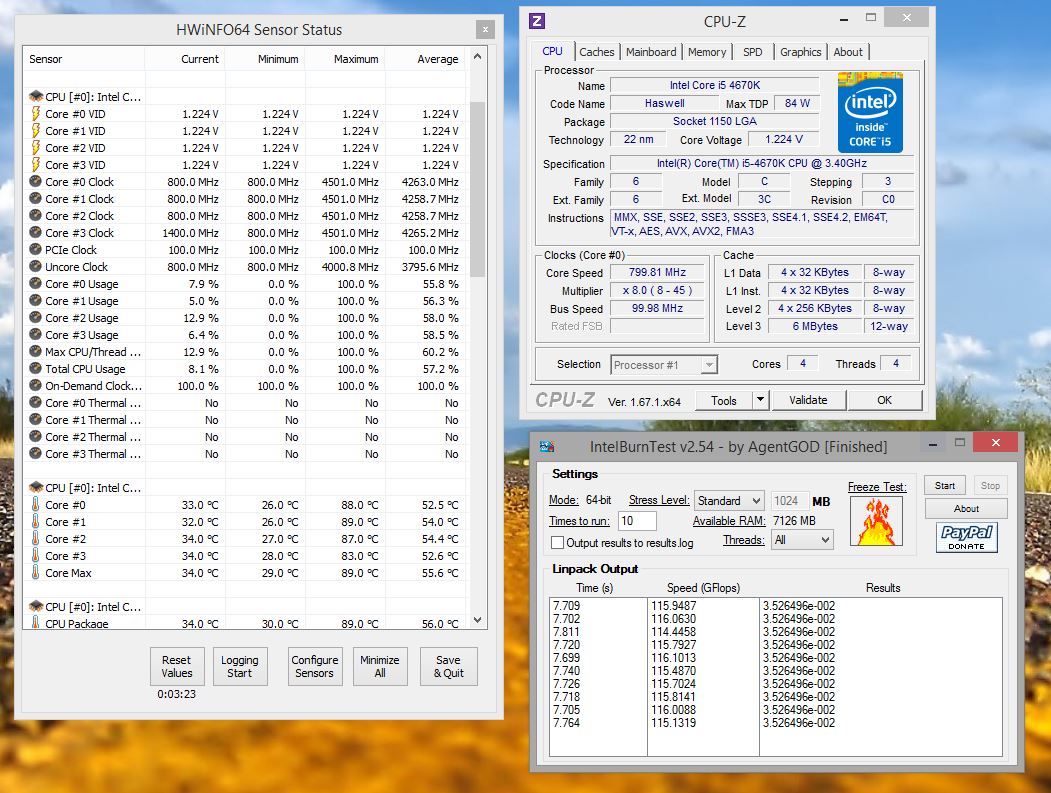This screenshot has width=1051, height=793.
Task: Click the lightning icon beside Core #2 VID
Action: point(36,147)
